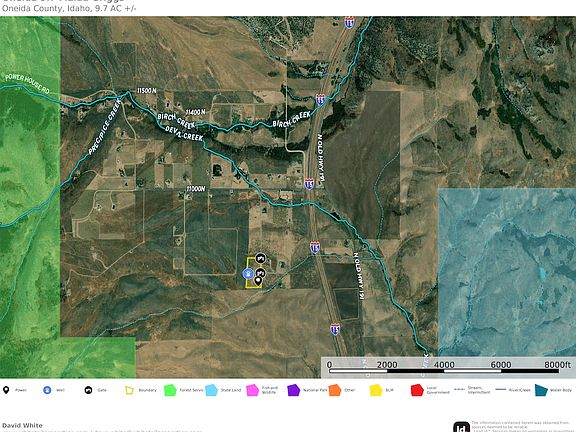576x432 pixels.
Task: Select the lower Gate marker beside Well marker
Action: (x=260, y=273)
